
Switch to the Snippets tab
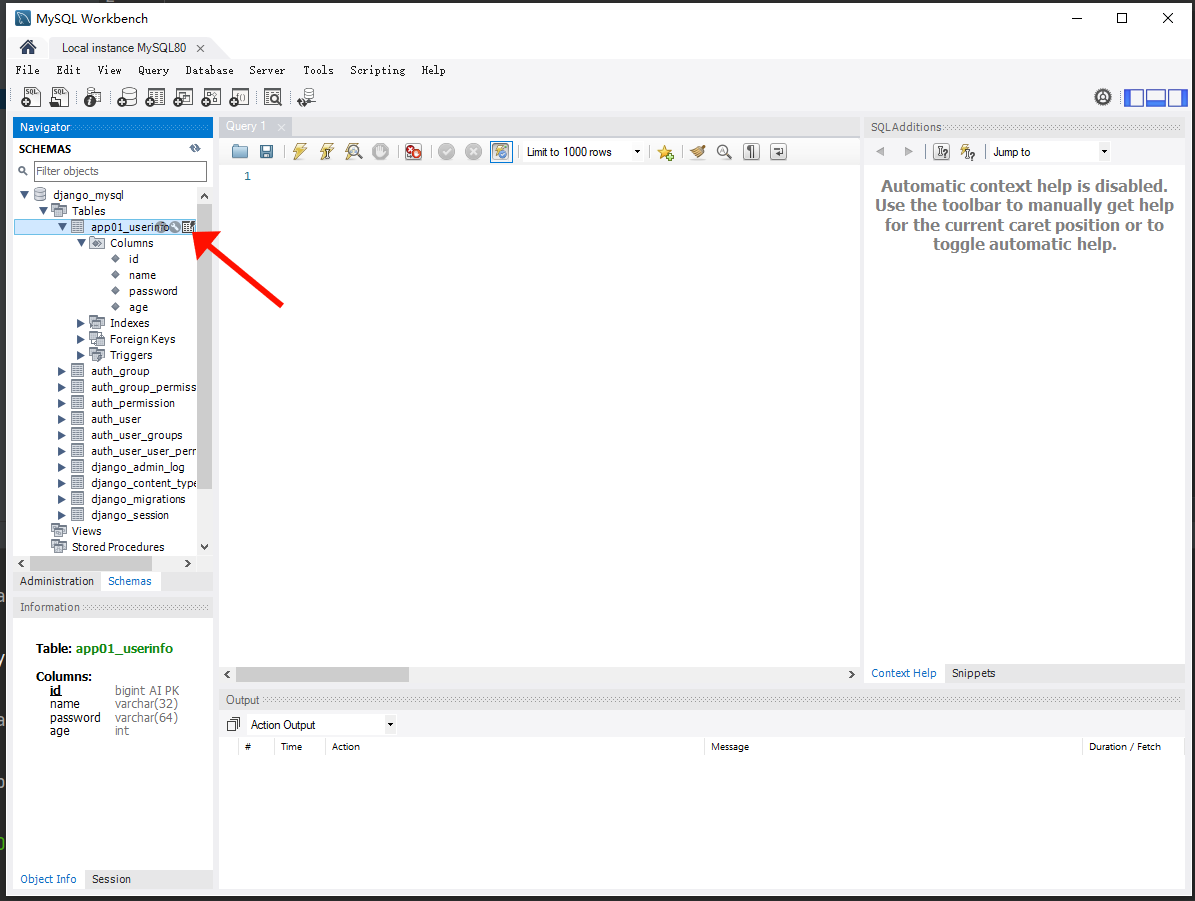tap(973, 673)
